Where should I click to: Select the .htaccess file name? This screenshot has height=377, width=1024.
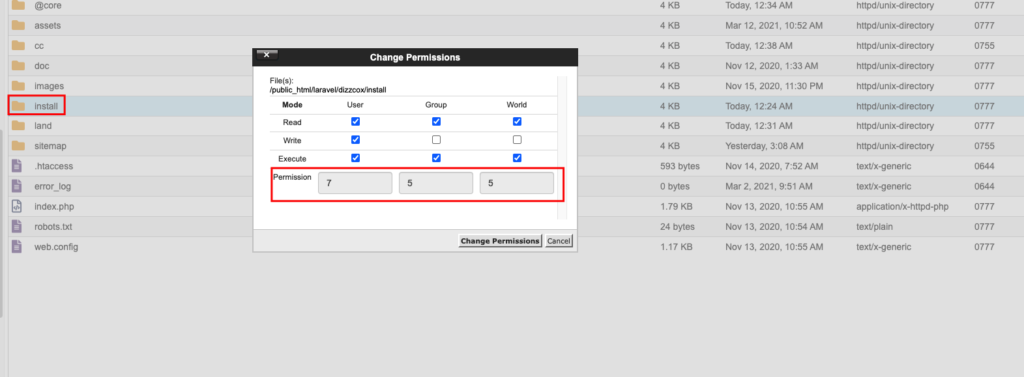tap(54, 166)
